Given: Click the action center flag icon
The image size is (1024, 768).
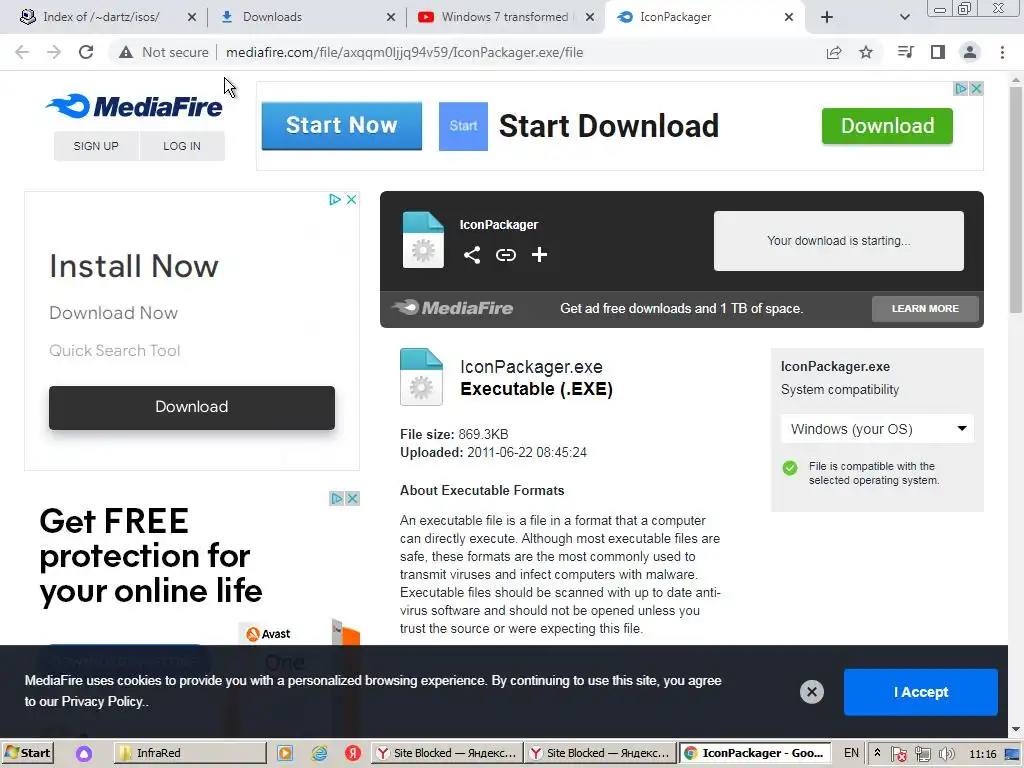Looking at the screenshot, I should [899, 754].
